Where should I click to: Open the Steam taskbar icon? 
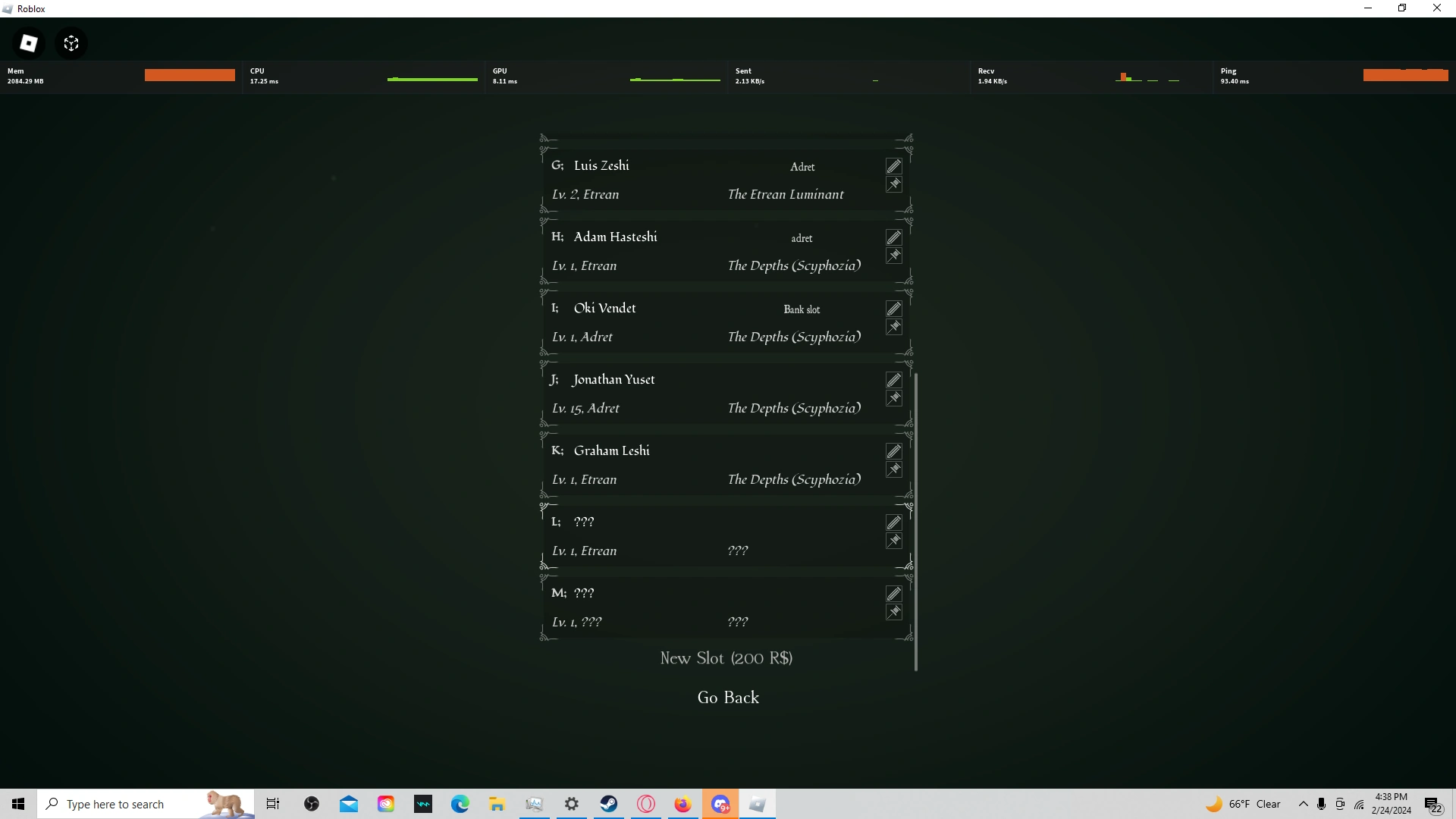(x=609, y=804)
